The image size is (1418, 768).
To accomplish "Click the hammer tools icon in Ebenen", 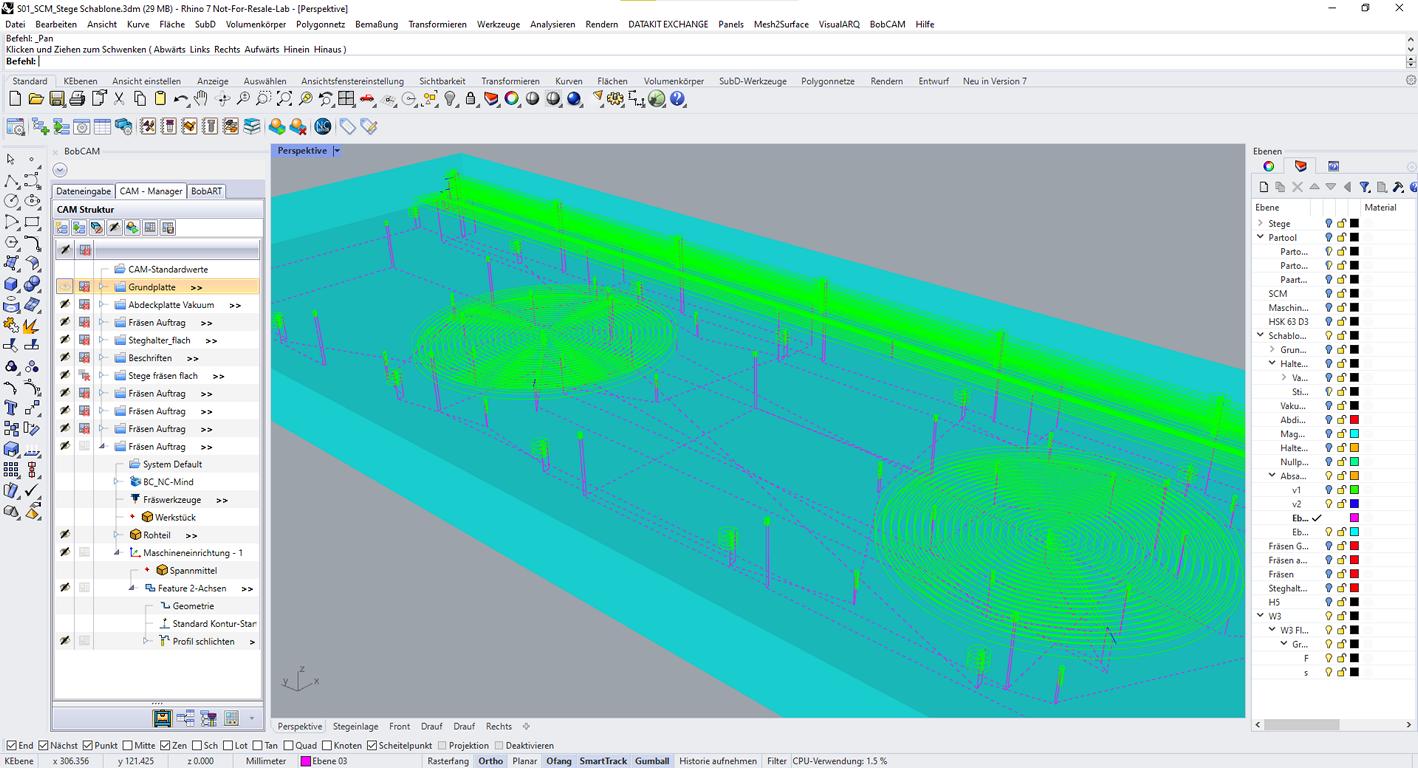I will pyautogui.click(x=1398, y=187).
